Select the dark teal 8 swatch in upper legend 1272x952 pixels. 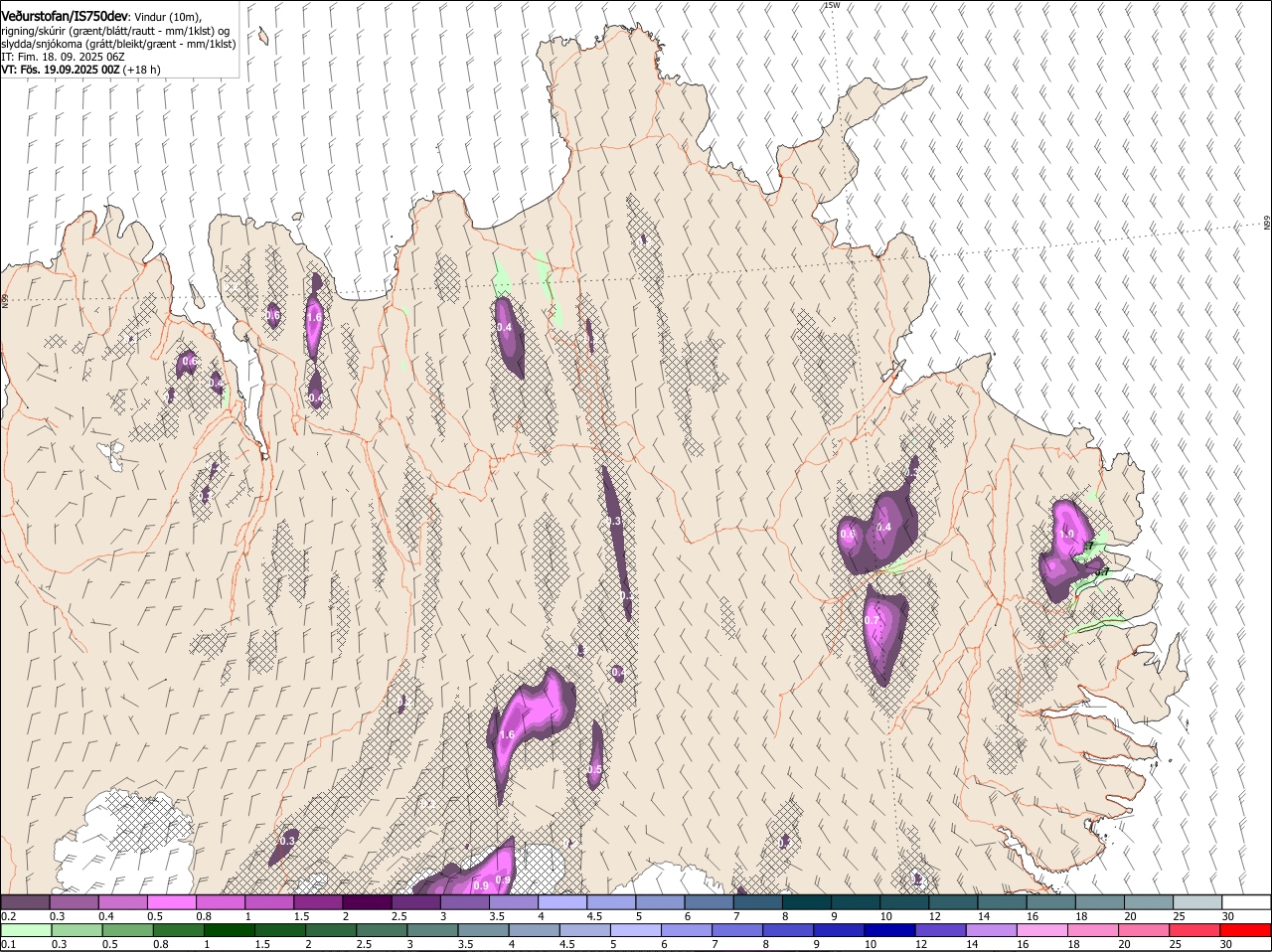807,901
